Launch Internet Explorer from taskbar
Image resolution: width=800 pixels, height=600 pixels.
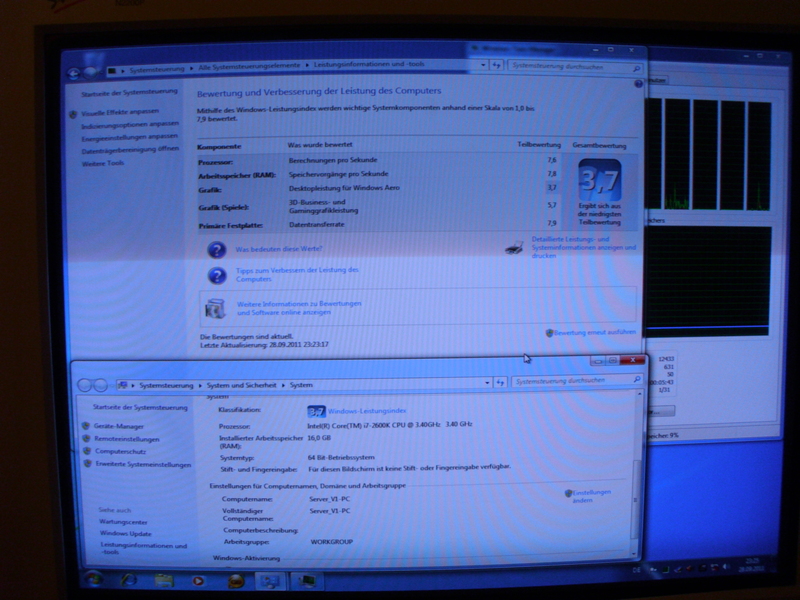tap(129, 580)
